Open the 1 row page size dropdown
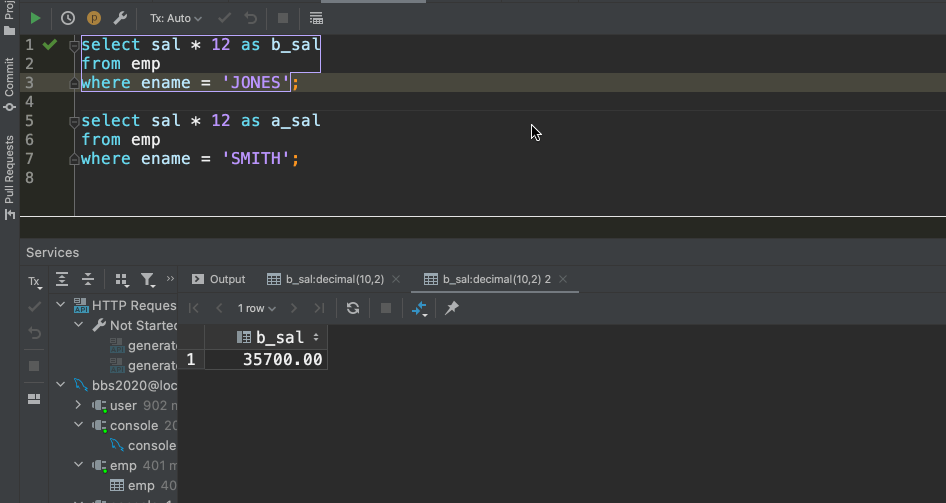 click(x=256, y=308)
